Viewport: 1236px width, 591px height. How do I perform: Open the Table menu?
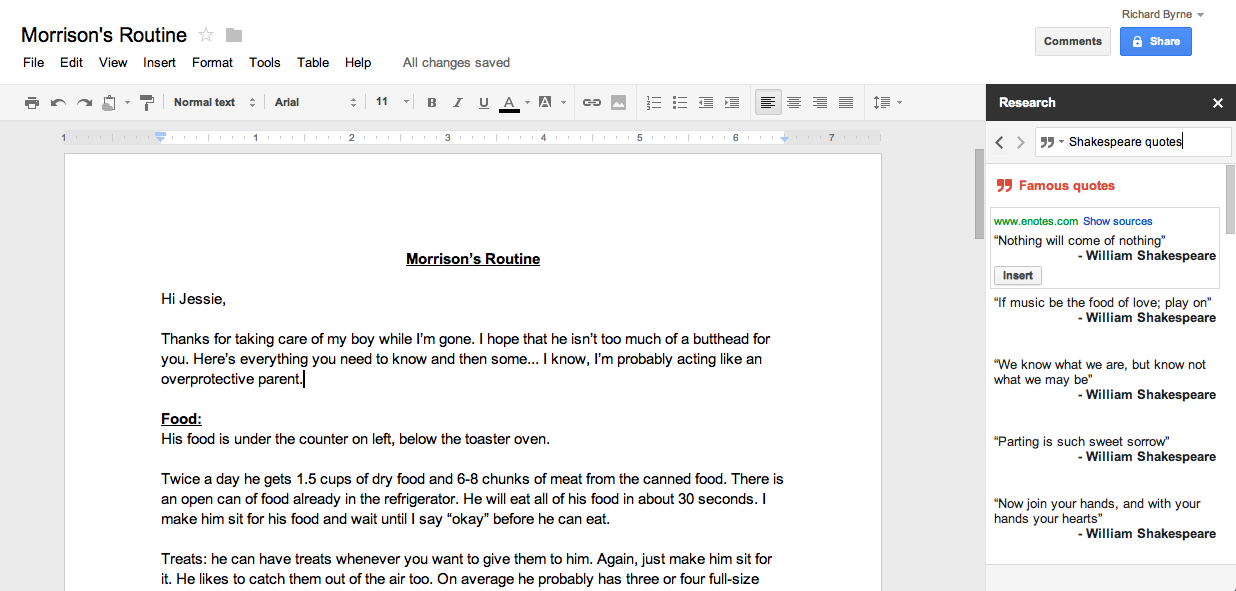pos(312,62)
